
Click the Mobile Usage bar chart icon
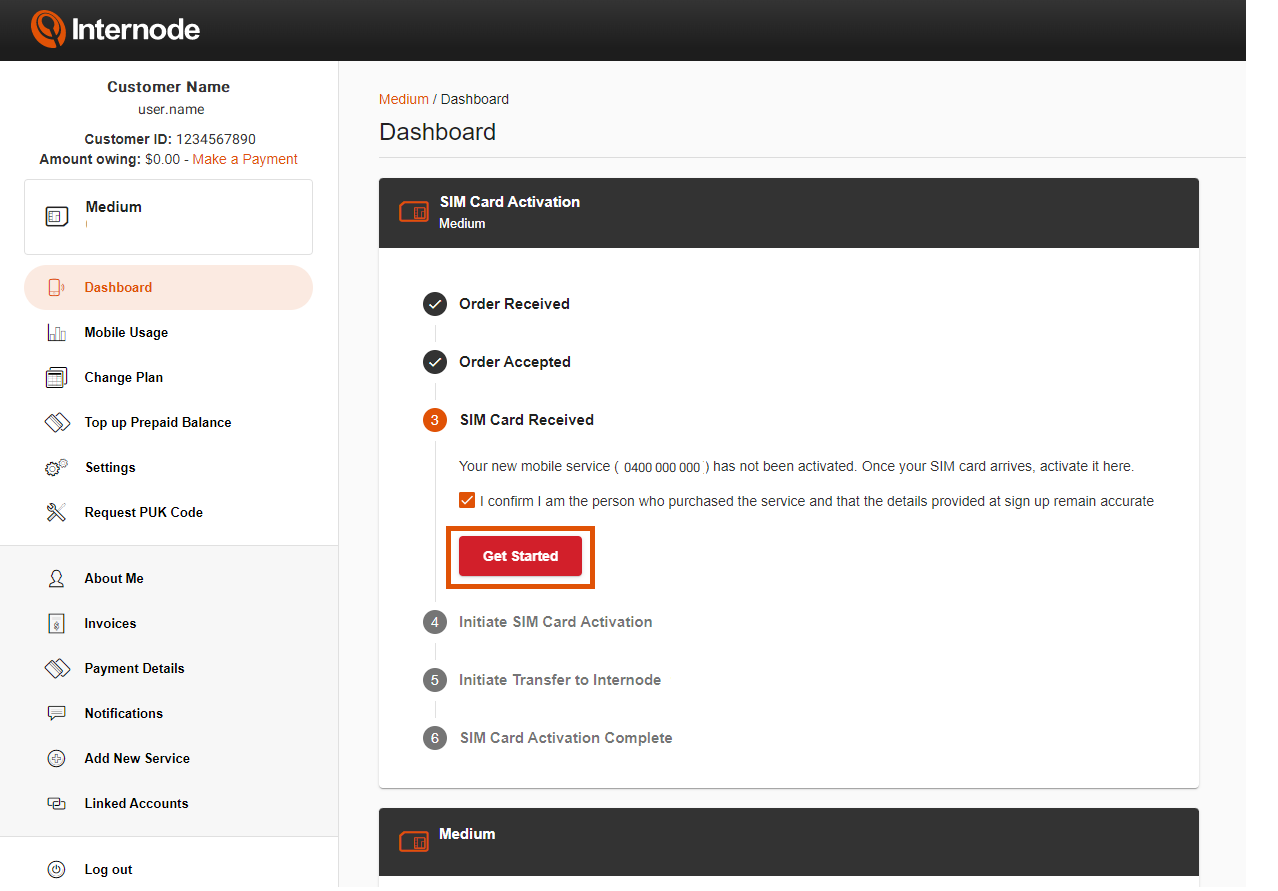(x=56, y=333)
